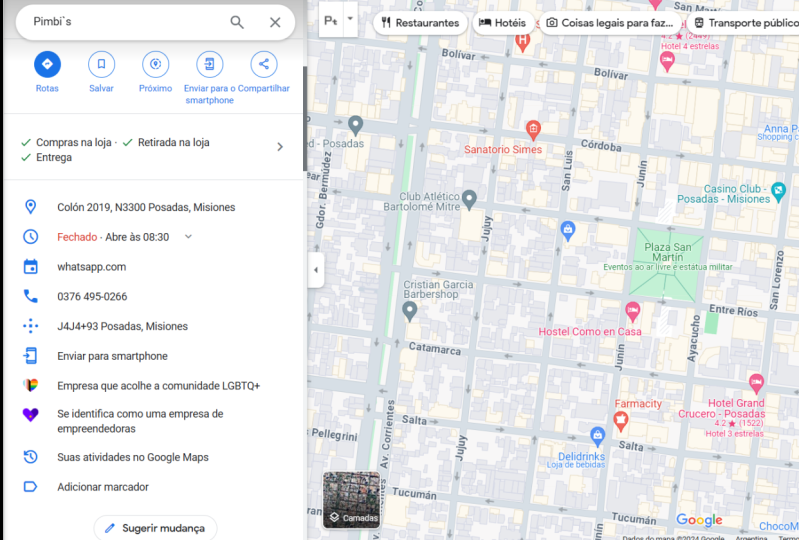Screen dimensions: 799x540
Task: Clear the Pimbi`s search box
Action: [x=275, y=22]
